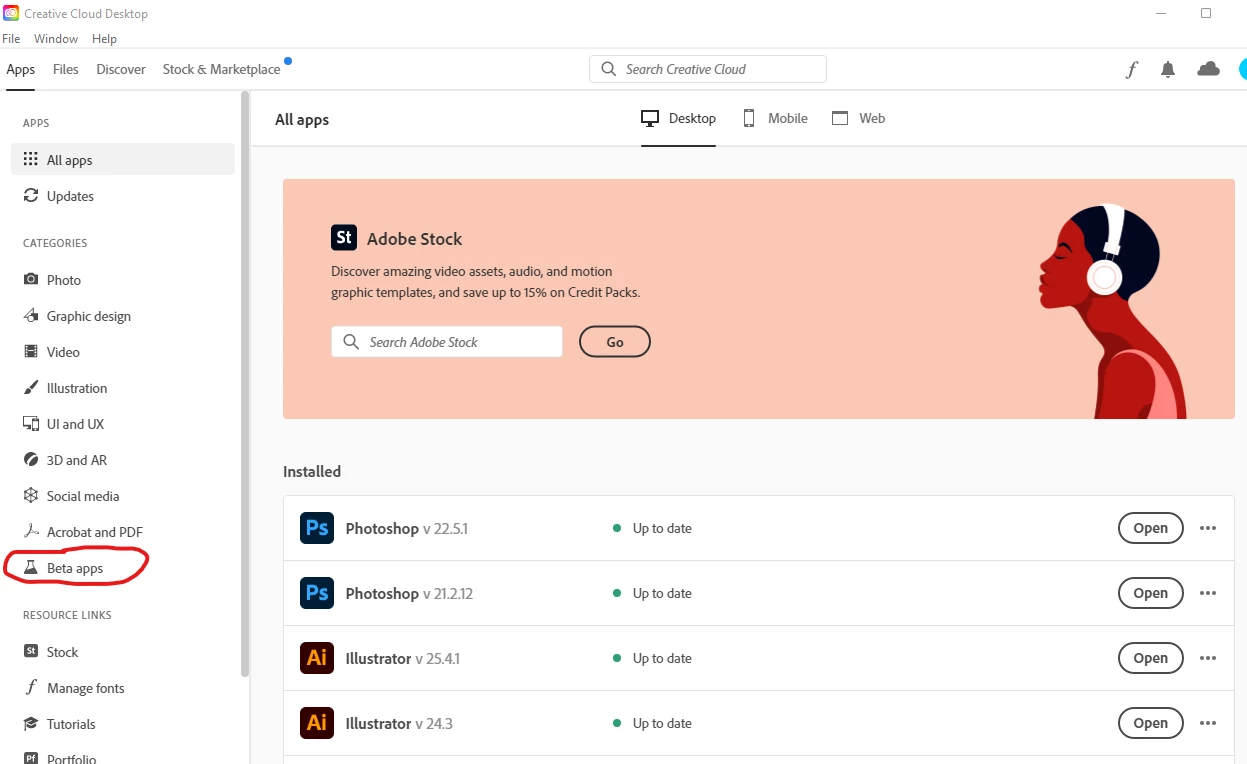Click the All apps page heading
This screenshot has height=764, width=1247.
coord(302,119)
